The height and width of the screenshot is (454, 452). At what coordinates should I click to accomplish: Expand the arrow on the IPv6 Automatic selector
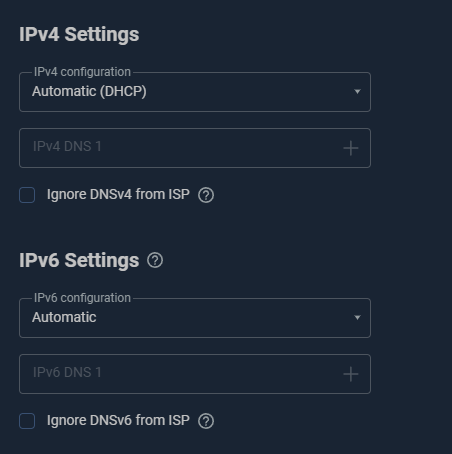pos(357,317)
